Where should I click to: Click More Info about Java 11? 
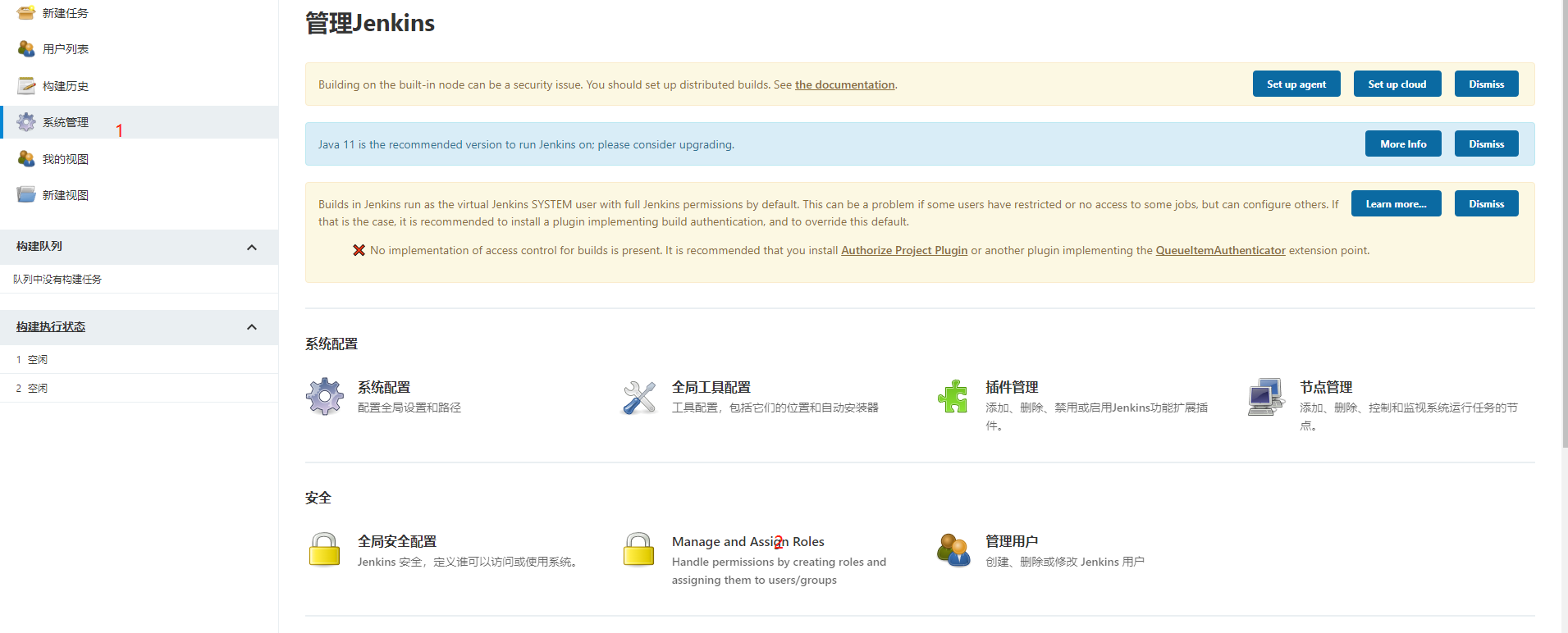pyautogui.click(x=1403, y=143)
